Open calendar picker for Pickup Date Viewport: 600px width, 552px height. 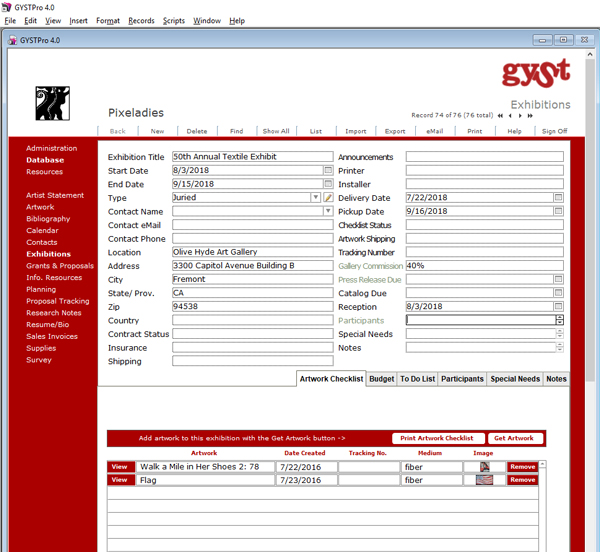(x=558, y=212)
